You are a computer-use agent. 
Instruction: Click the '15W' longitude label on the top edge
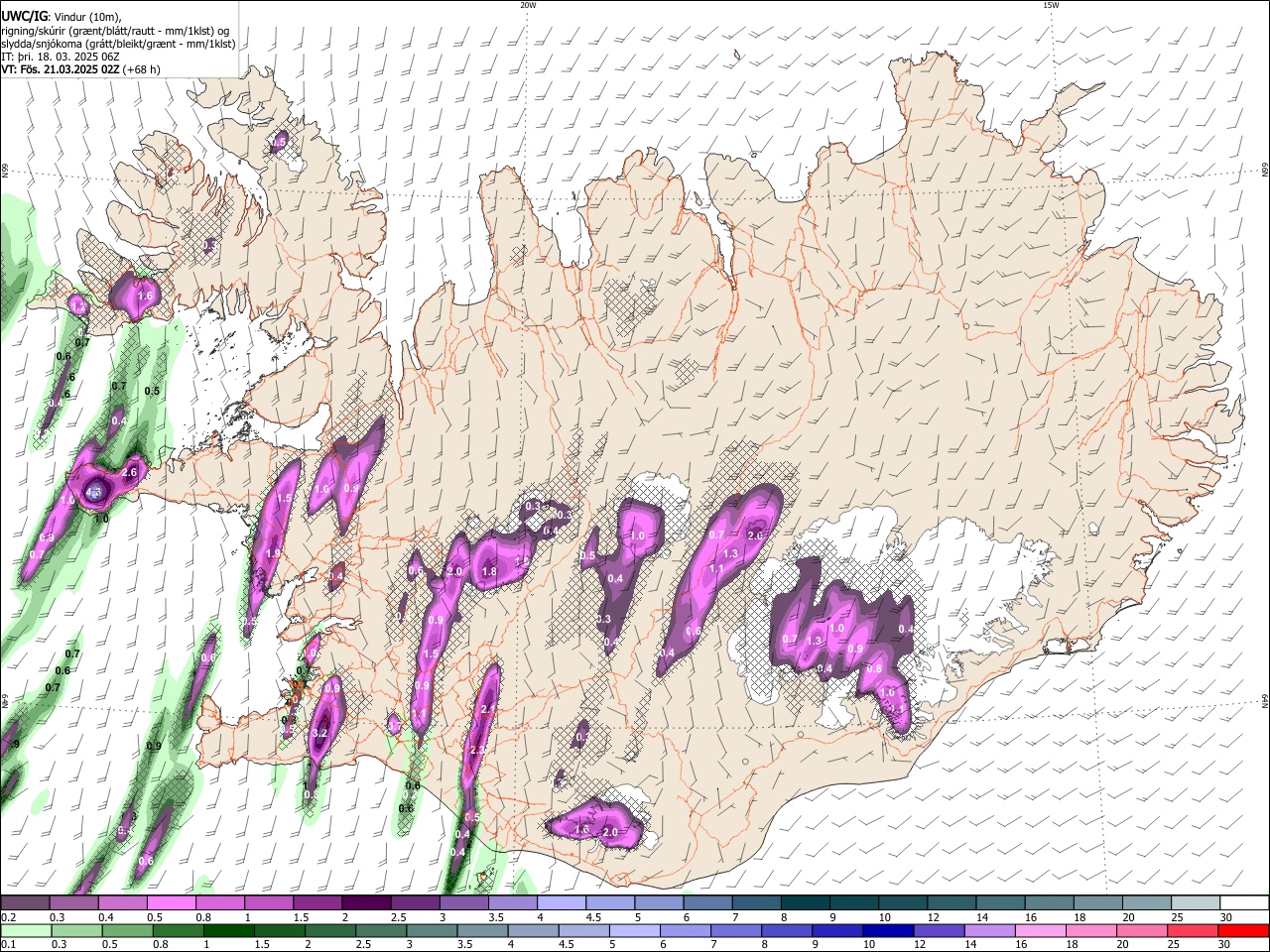coord(1052,5)
